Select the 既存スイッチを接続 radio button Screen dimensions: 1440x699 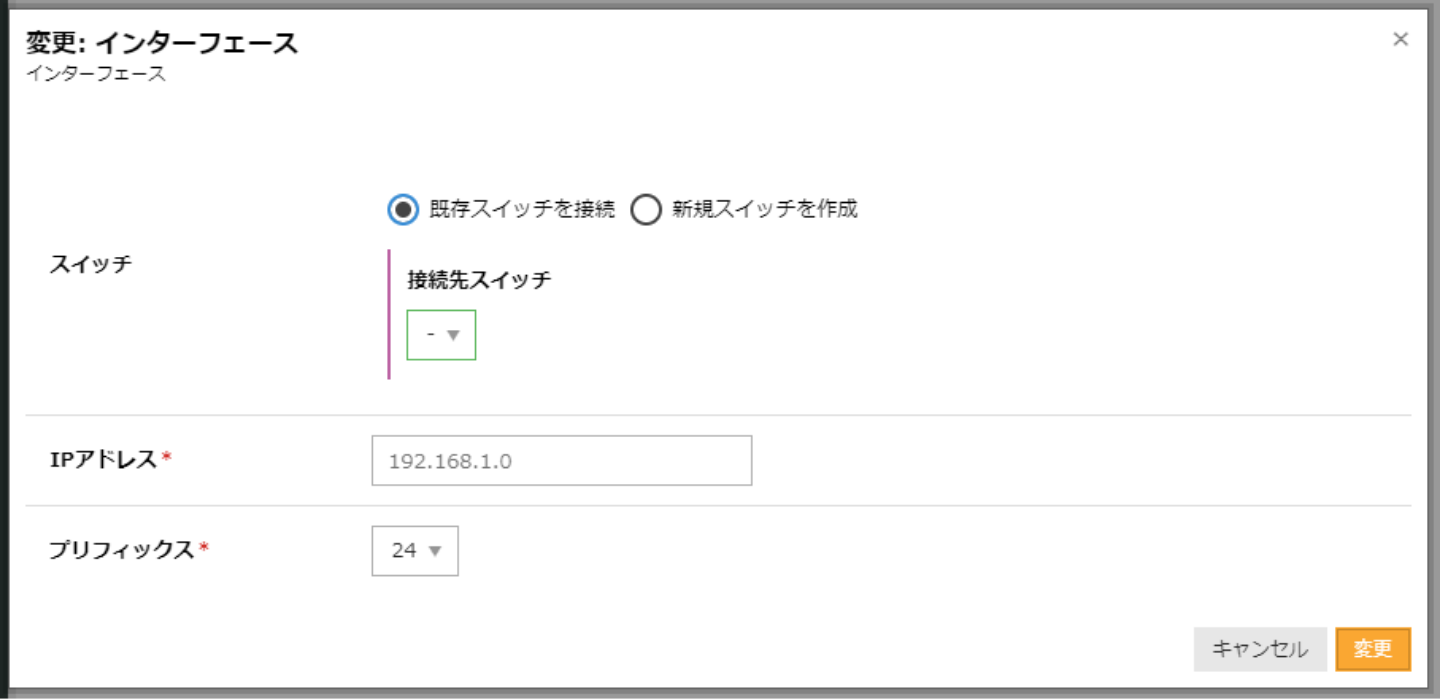[x=402, y=210]
